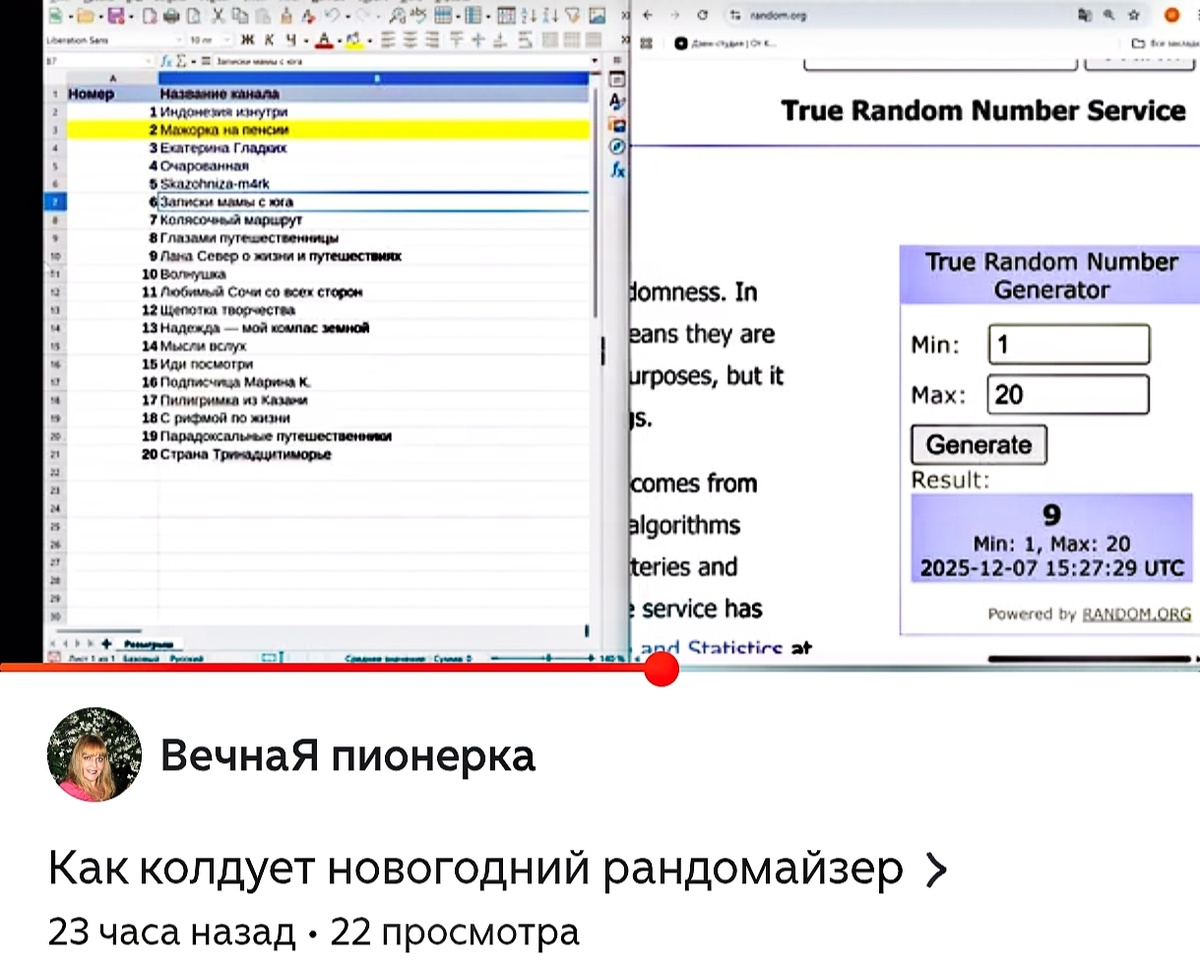
Task: Click the bookmark star icon in browser
Action: (x=1134, y=15)
